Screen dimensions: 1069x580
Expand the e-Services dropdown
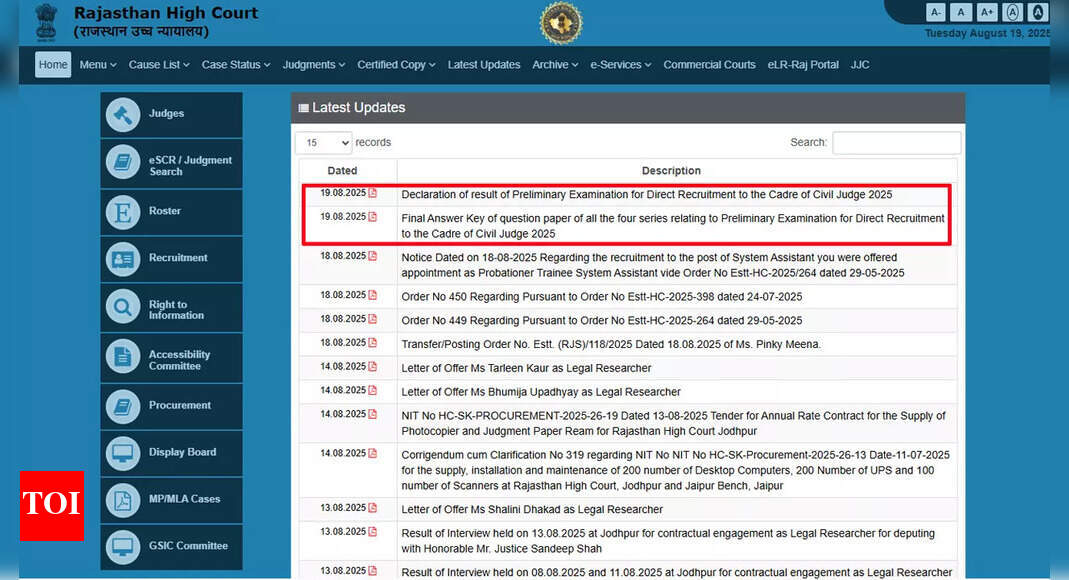[x=620, y=65]
